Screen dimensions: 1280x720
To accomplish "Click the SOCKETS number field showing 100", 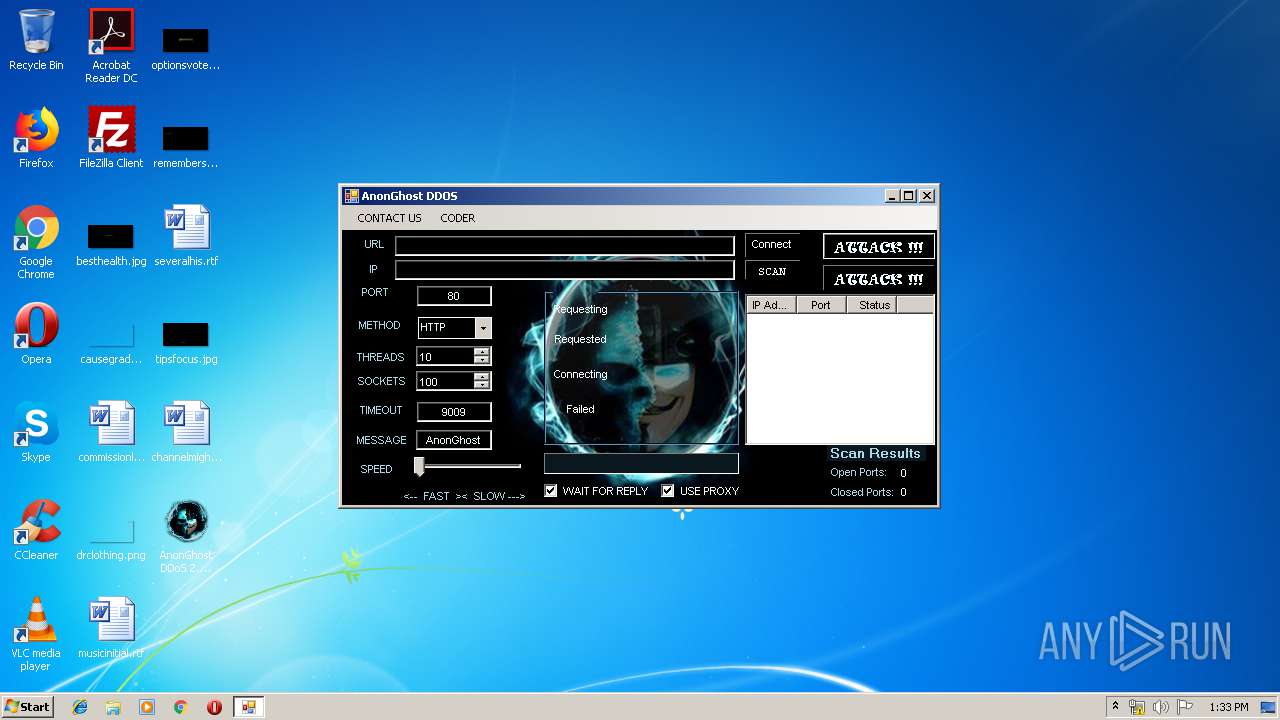I will [x=445, y=381].
